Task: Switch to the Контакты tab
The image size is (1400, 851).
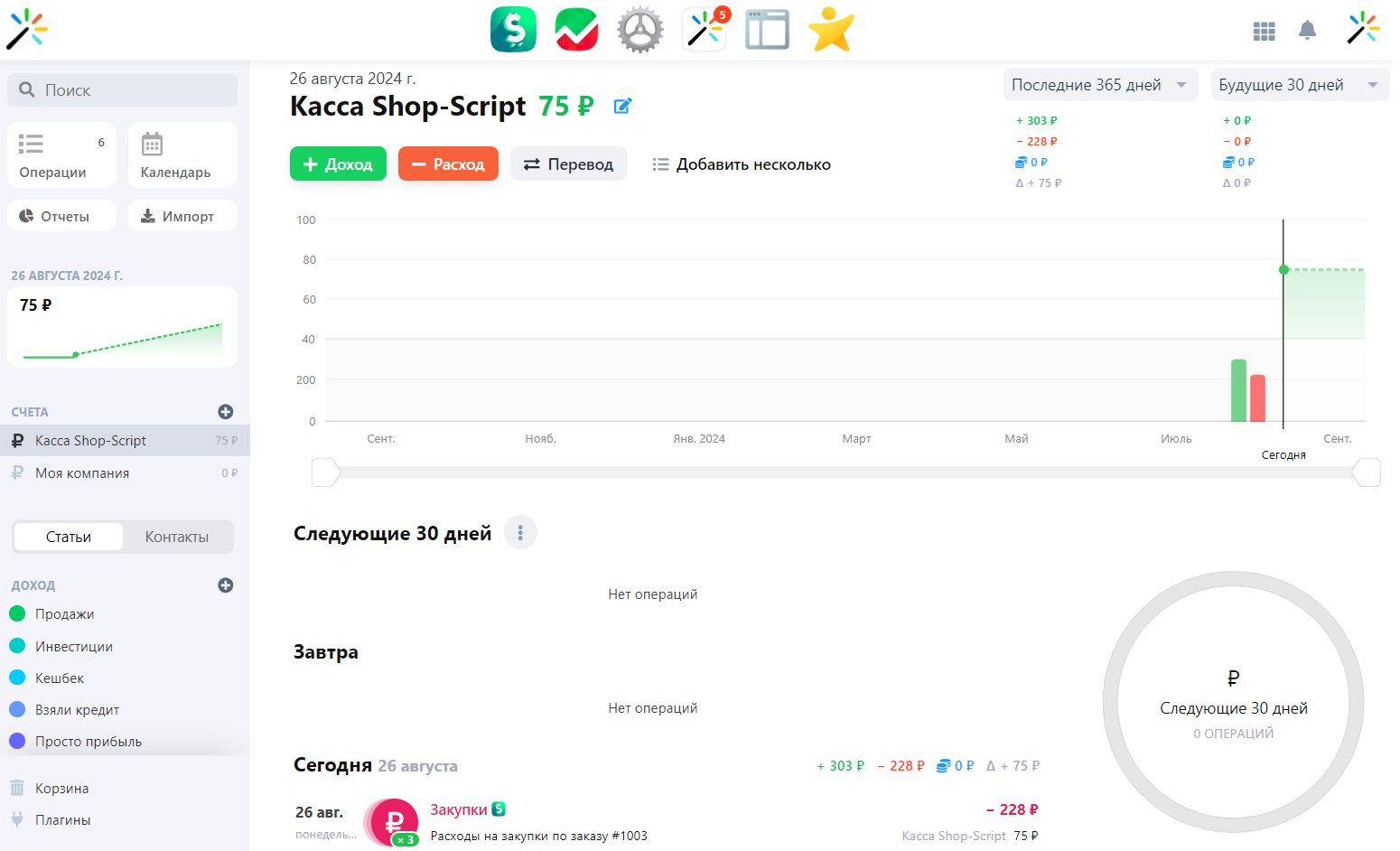Action: tap(177, 536)
